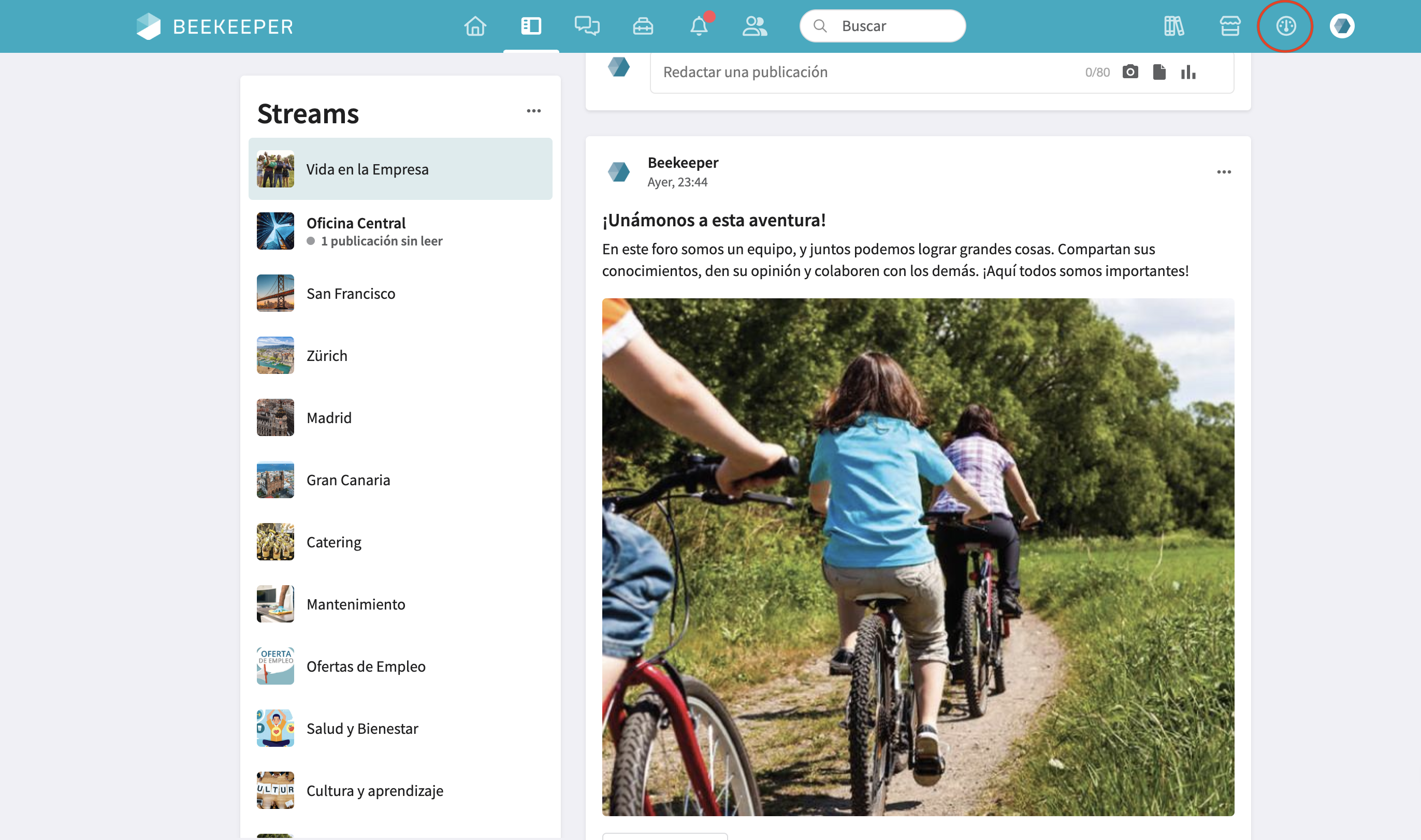Attach a file to the publication
The height and width of the screenshot is (840, 1421).
(1159, 72)
